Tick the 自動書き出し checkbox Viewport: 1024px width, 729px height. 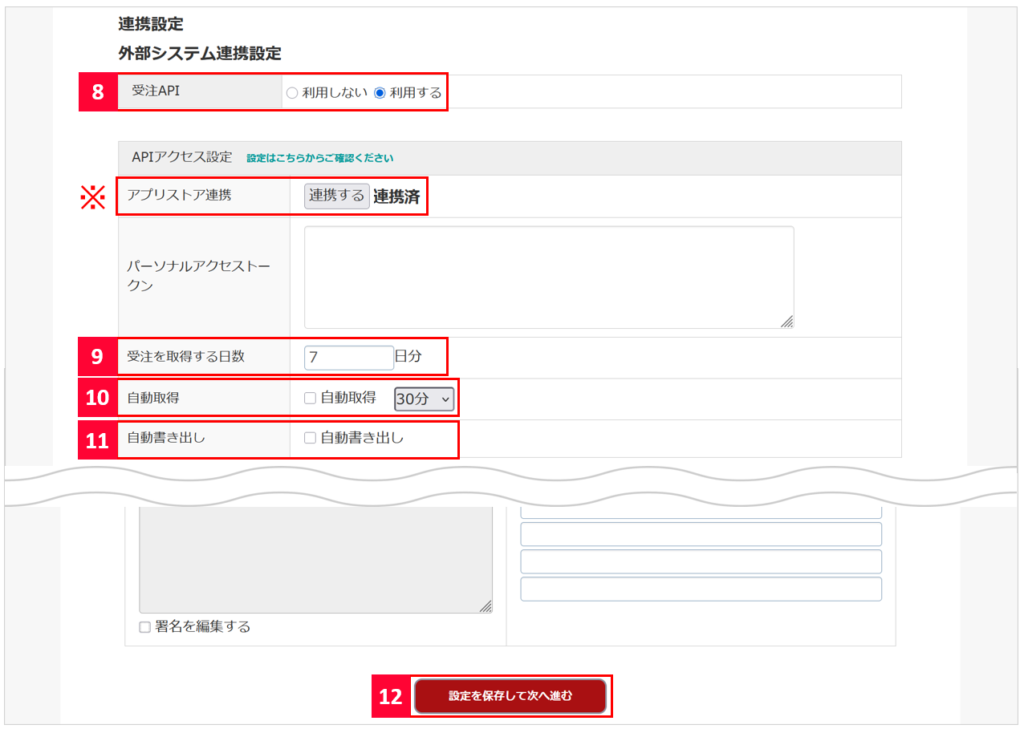tap(310, 438)
